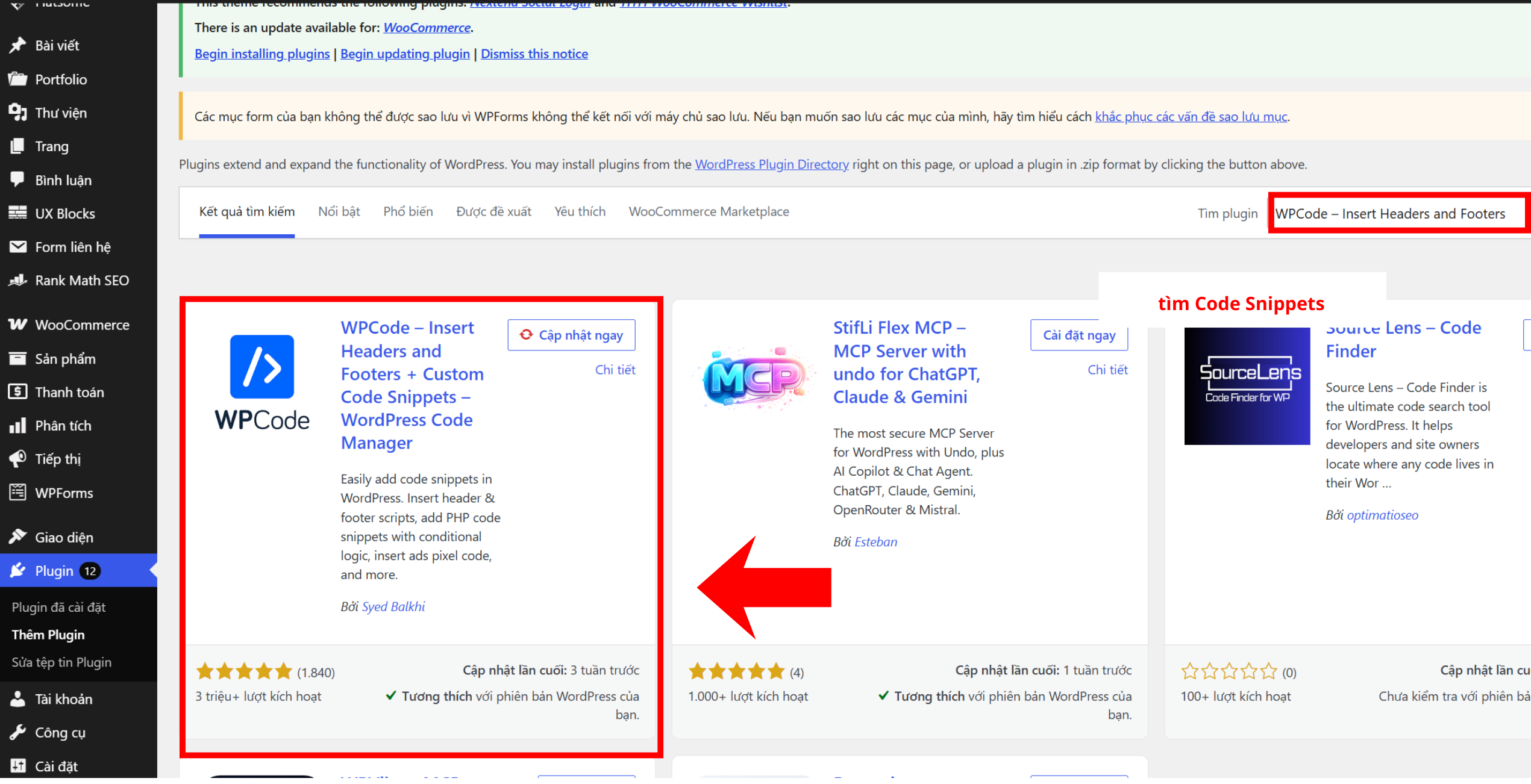This screenshot has height=784, width=1531.
Task: Open the WooCommerce Marketplace tab
Action: (x=709, y=212)
